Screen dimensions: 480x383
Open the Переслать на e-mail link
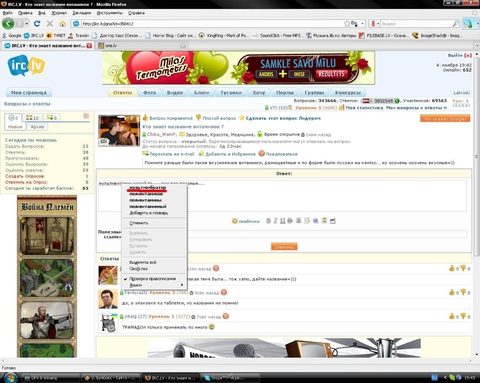168,154
